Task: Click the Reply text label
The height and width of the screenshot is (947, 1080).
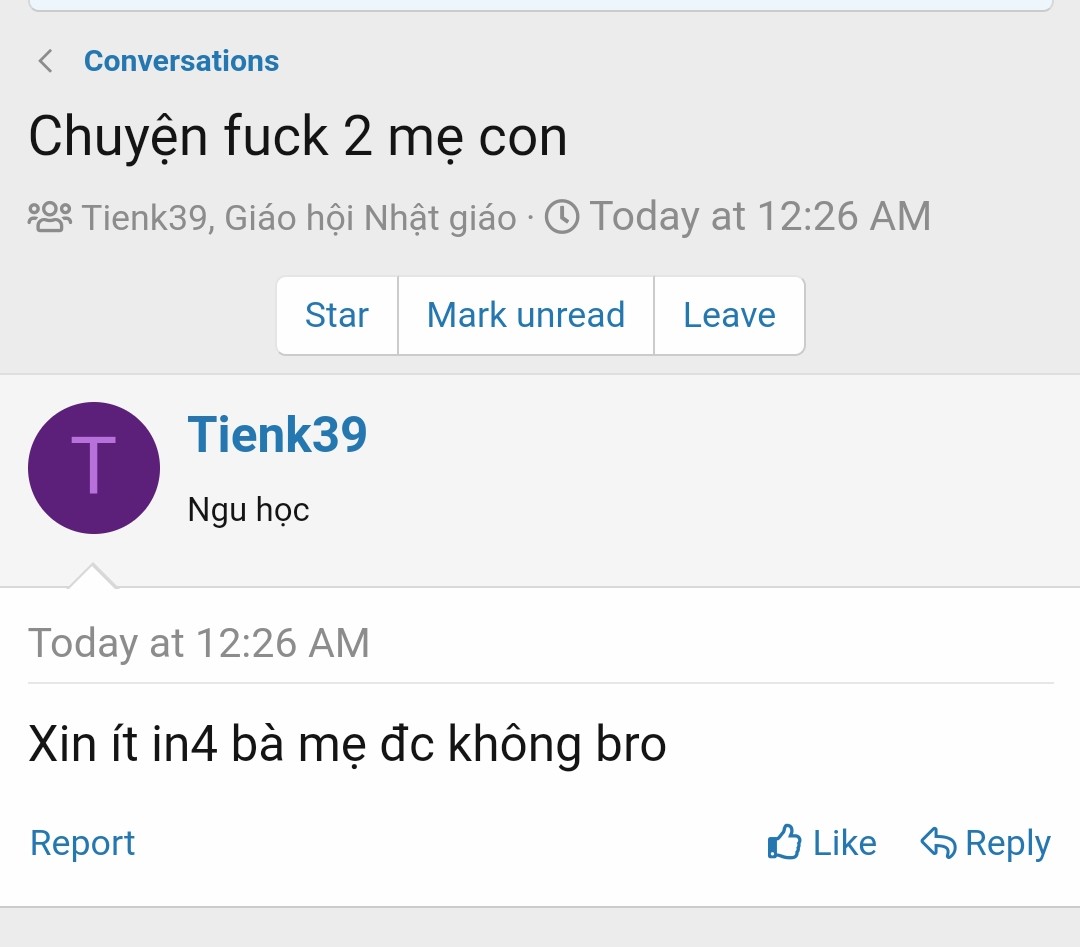Action: click(1007, 843)
